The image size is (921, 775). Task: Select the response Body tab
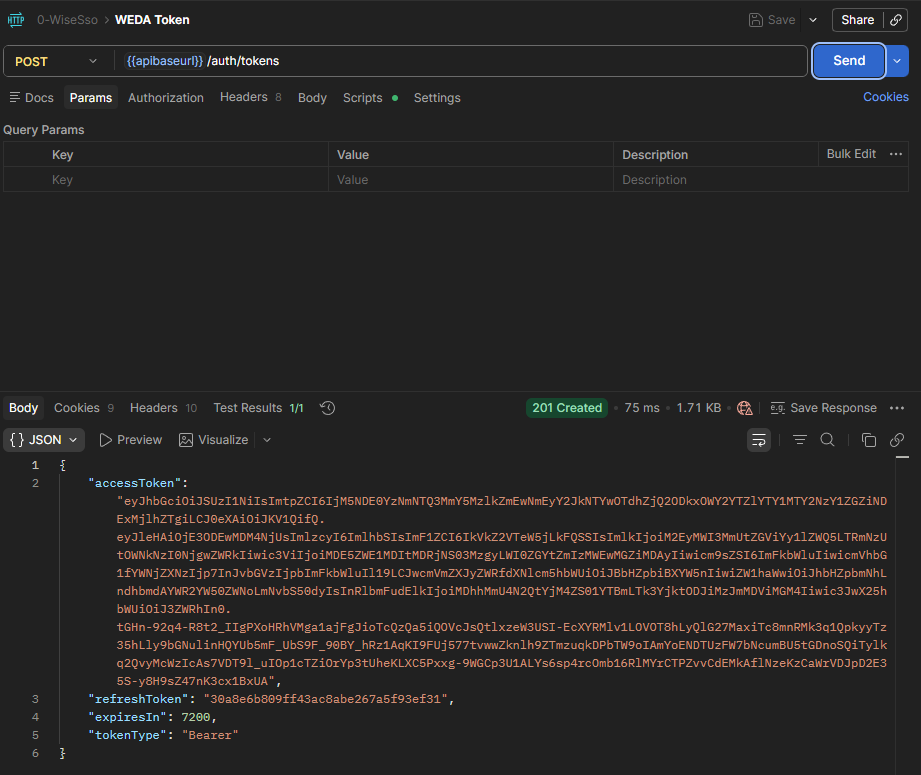[x=23, y=408]
